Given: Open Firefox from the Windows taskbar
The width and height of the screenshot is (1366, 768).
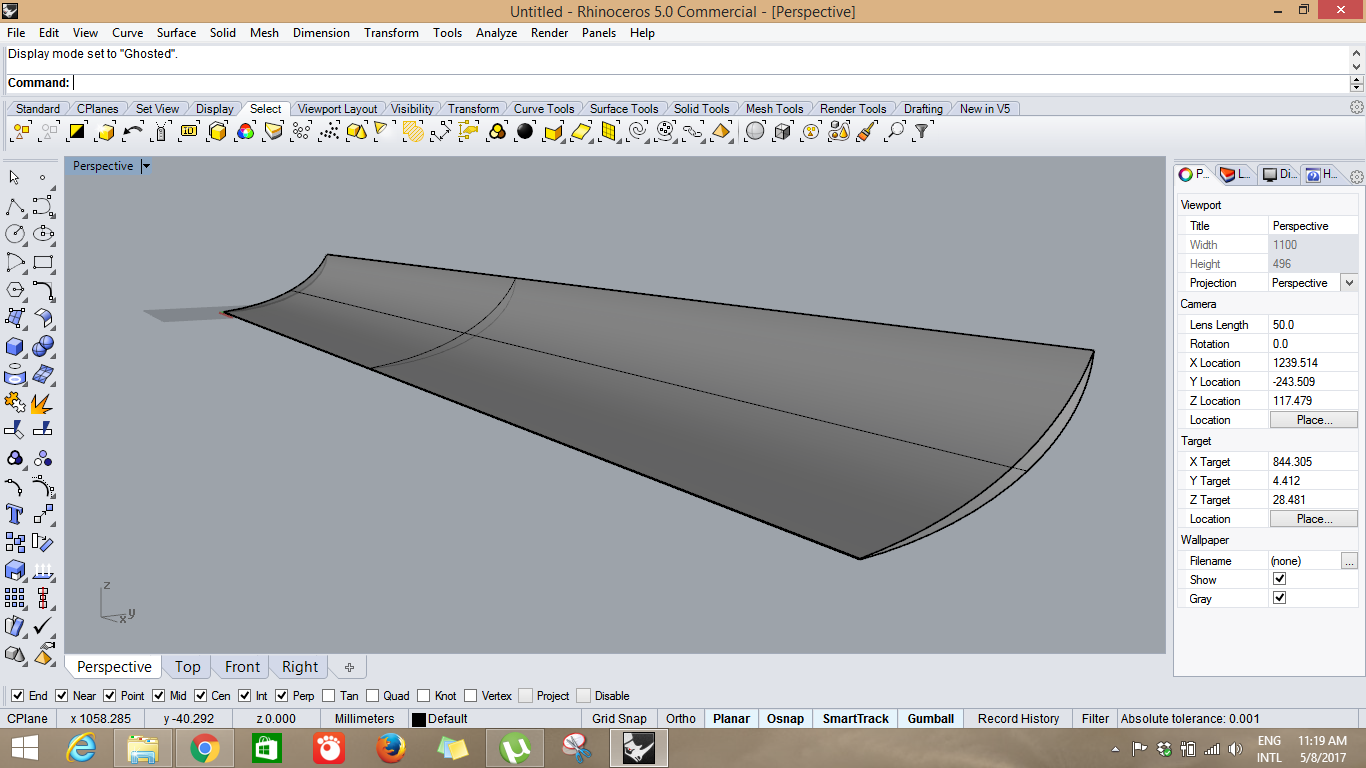Looking at the screenshot, I should [x=391, y=748].
